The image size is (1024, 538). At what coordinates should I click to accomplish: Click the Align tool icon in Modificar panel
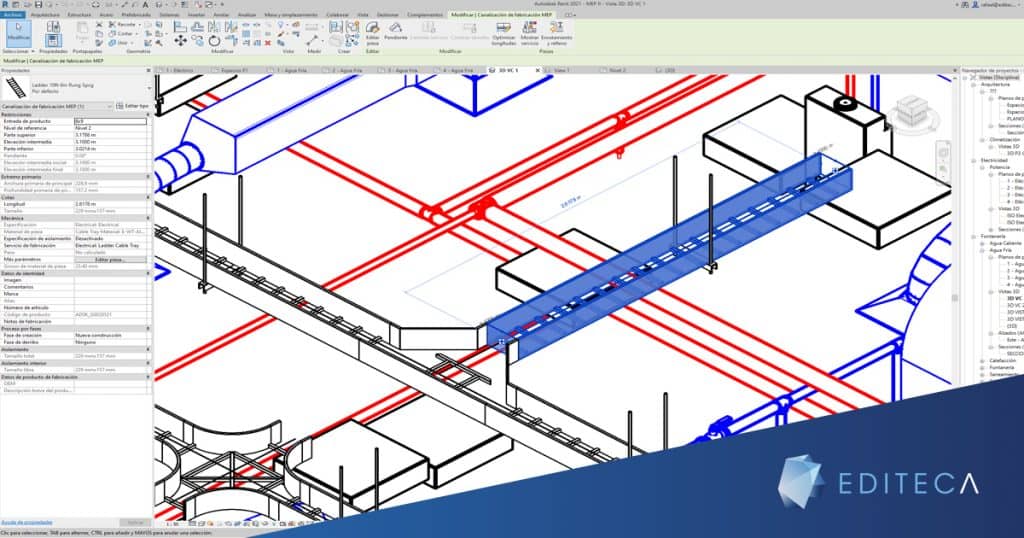180,26
